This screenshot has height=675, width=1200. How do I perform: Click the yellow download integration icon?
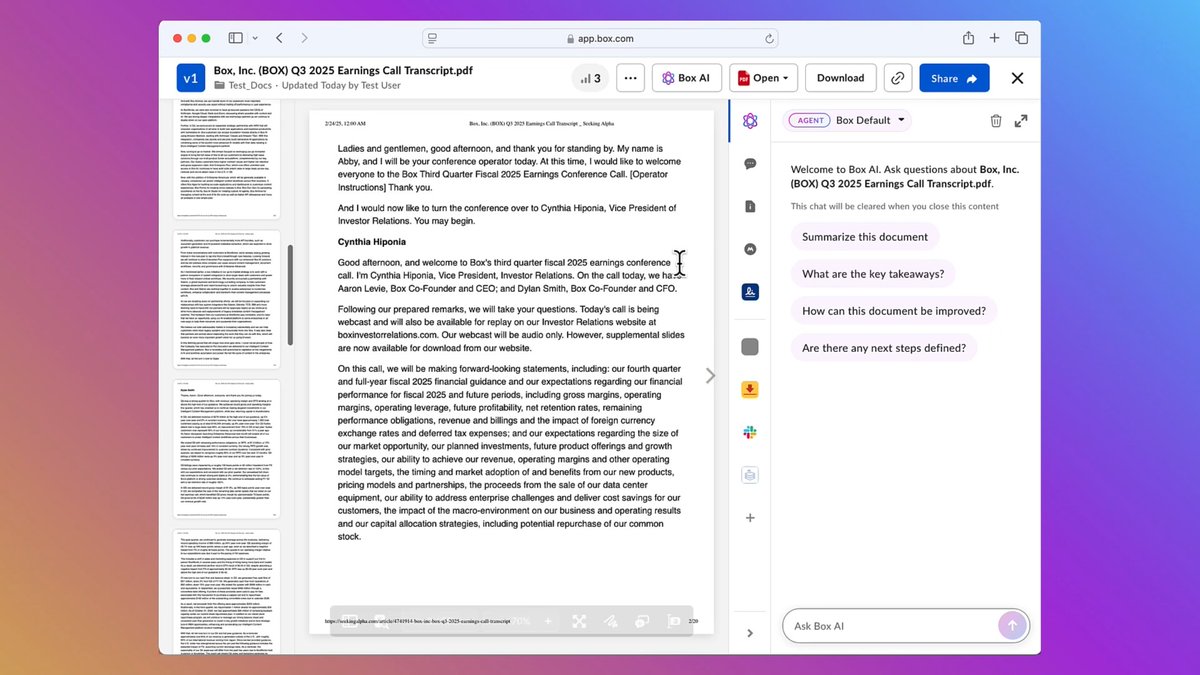750,389
